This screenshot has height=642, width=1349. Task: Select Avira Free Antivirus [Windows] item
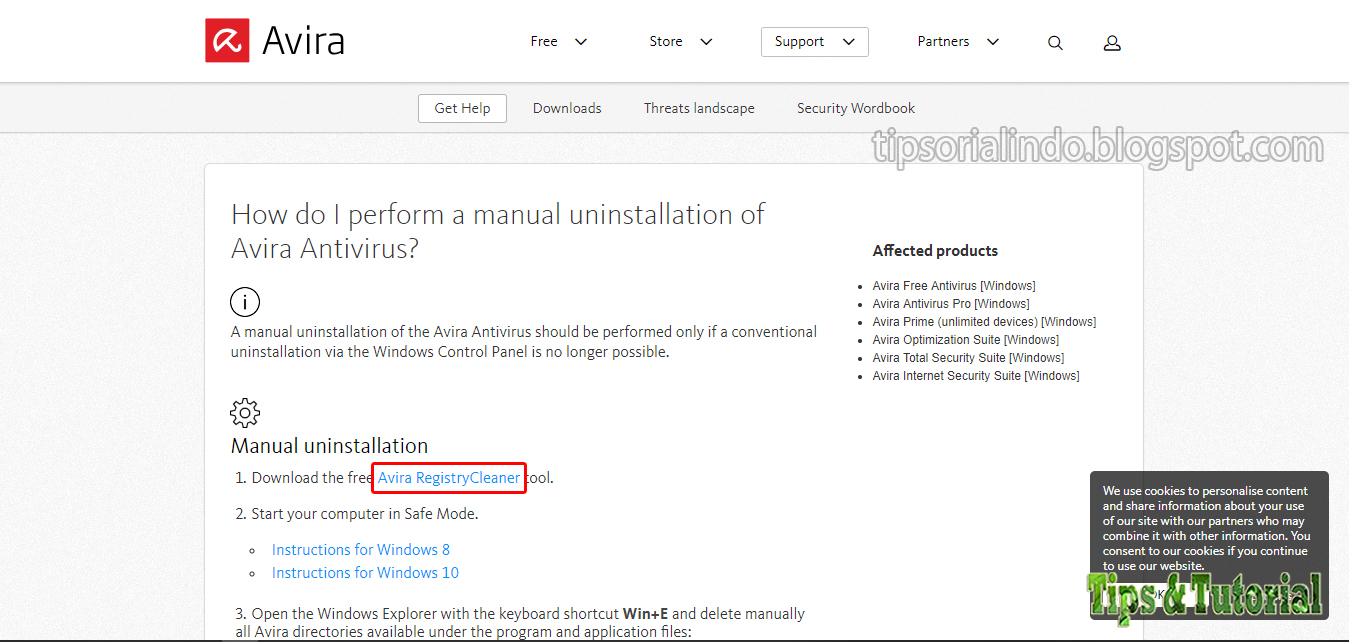click(954, 286)
